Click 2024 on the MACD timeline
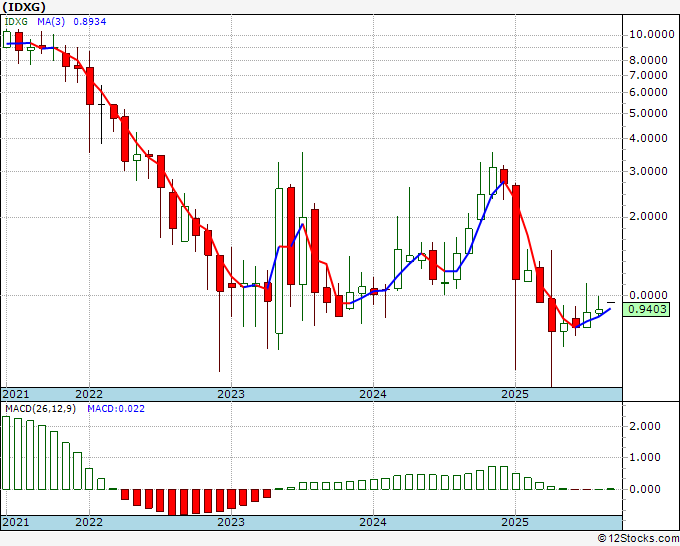The height and width of the screenshot is (546, 680). click(373, 522)
